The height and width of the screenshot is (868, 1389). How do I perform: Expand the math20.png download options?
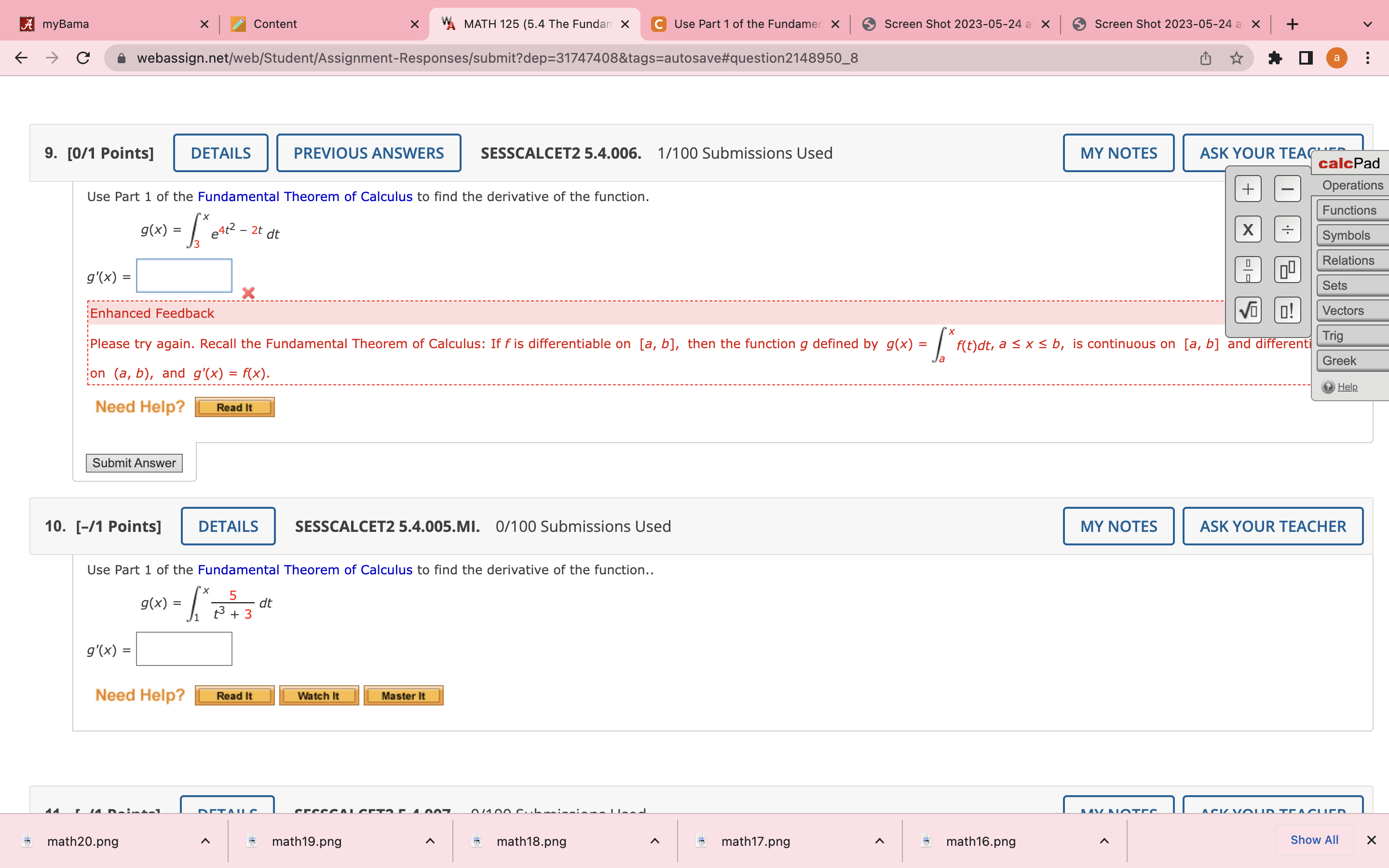(205, 841)
